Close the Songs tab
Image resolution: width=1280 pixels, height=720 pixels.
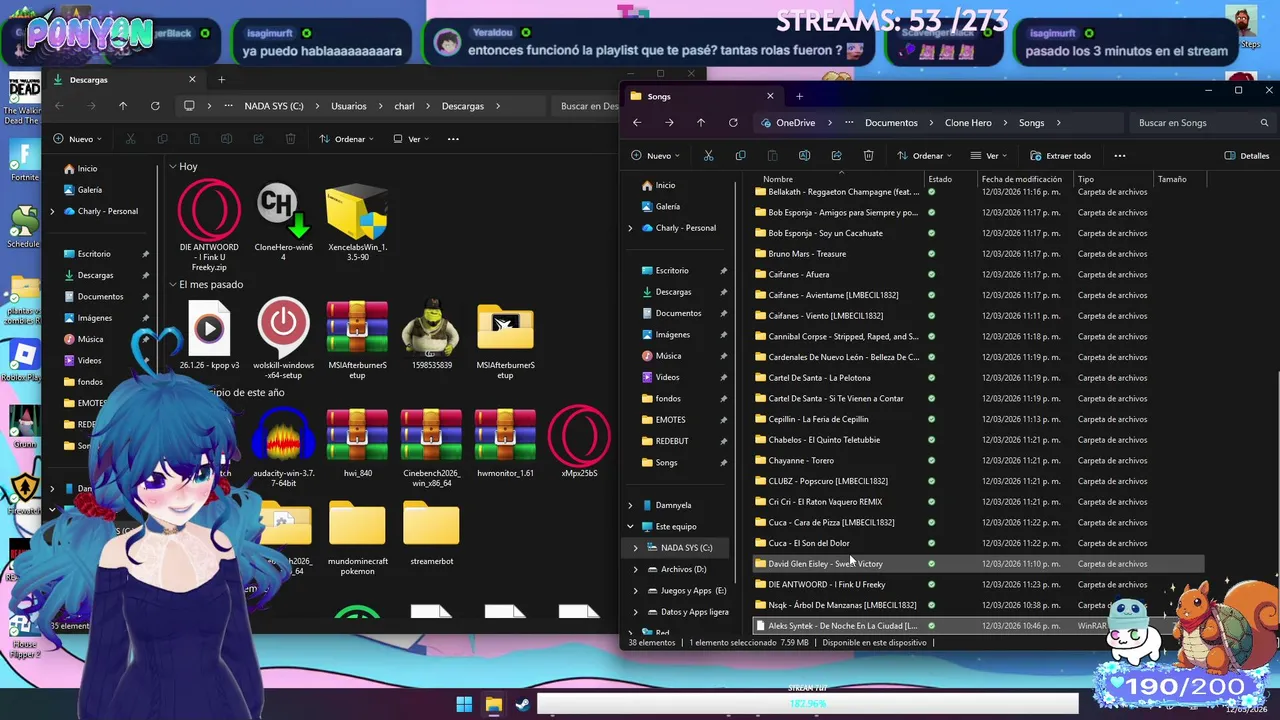click(x=770, y=96)
